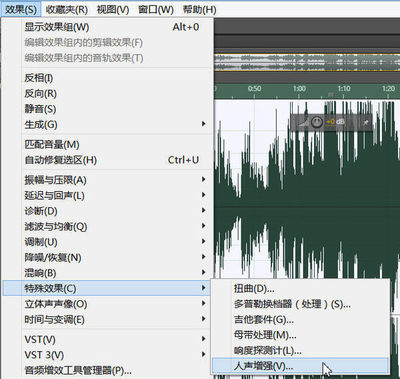Click the 0:50 mark on the timeline ruler
This screenshot has width=400, height=379.
pos(254,89)
